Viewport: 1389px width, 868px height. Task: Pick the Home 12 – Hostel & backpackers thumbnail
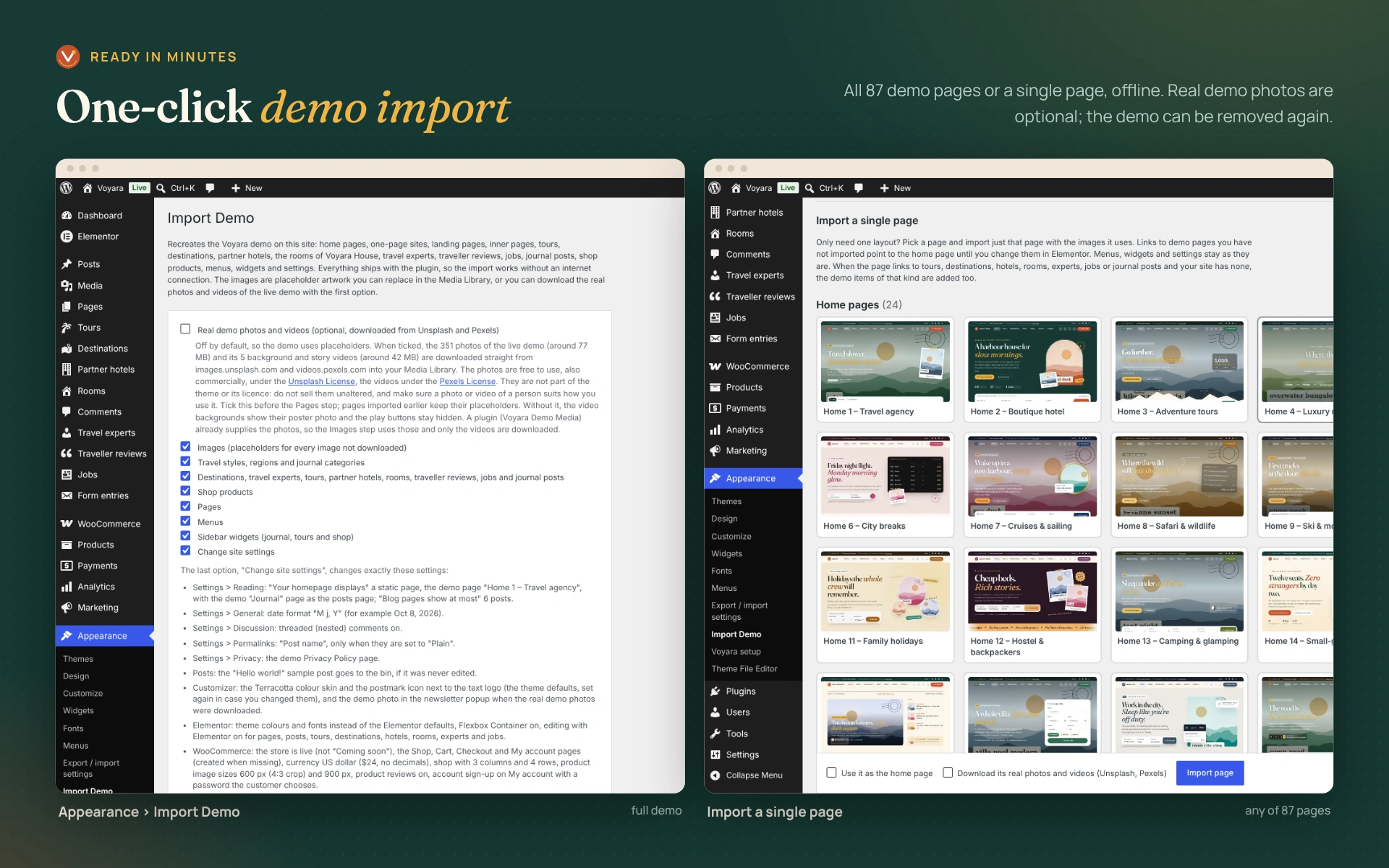click(x=1032, y=605)
